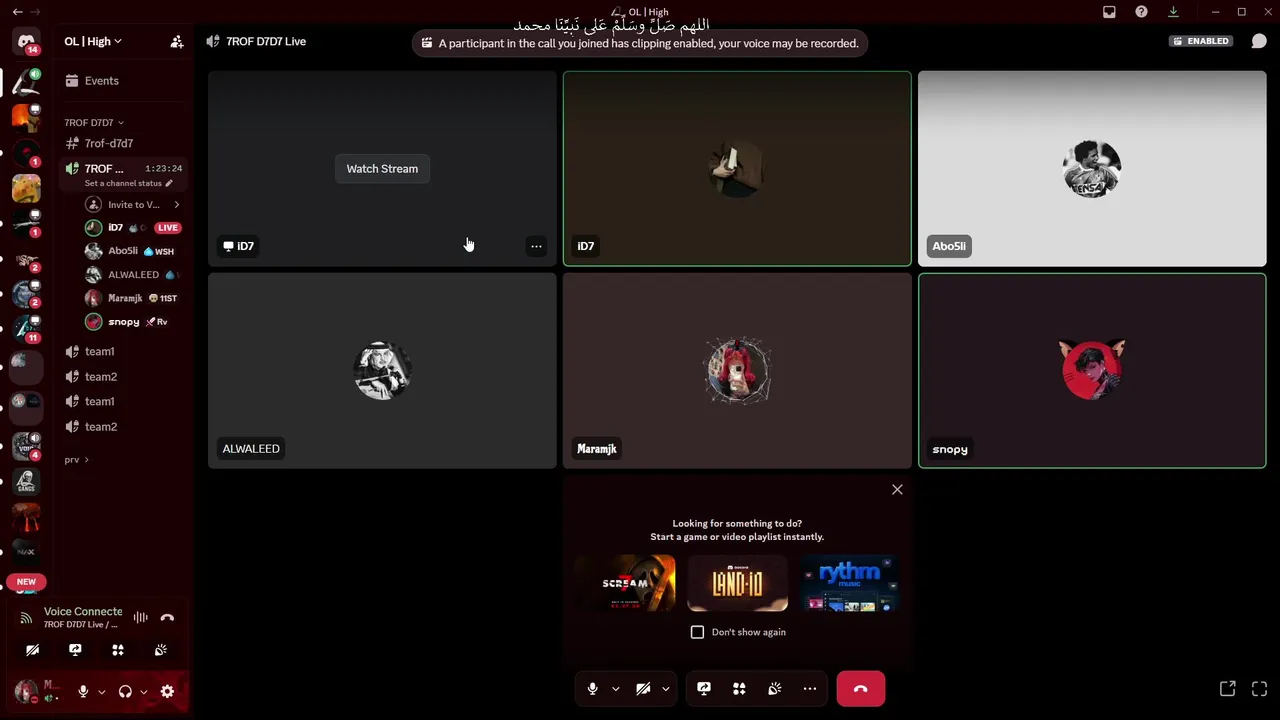Viewport: 1280px width, 720px height.
Task: Open camera options dropdown in call bar
Action: coord(665,689)
